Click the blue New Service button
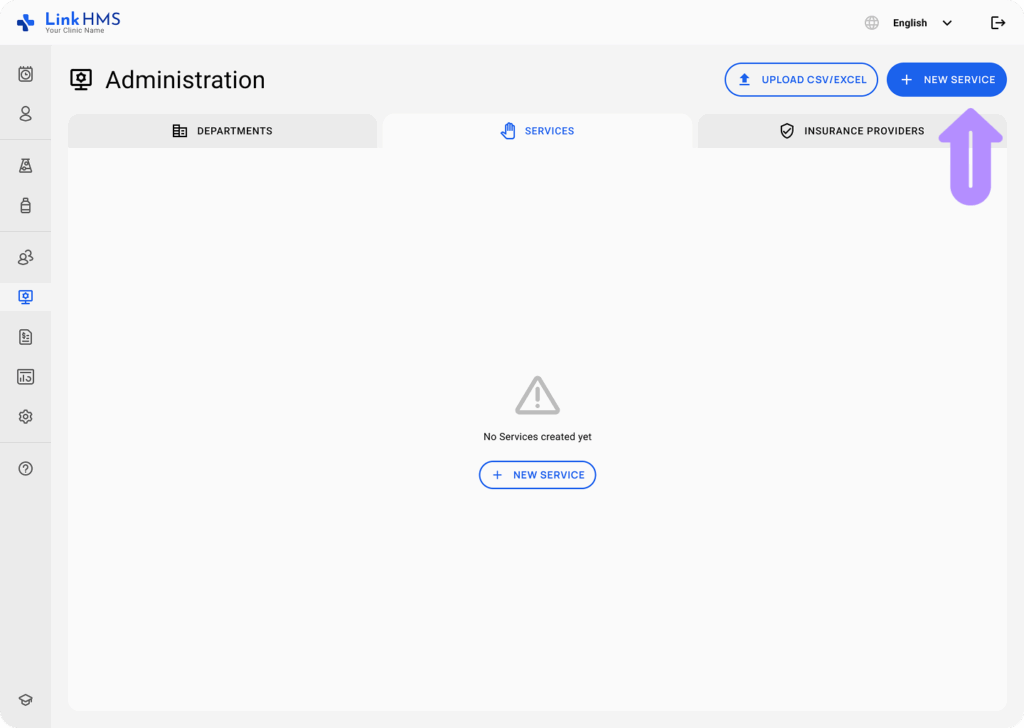1024x728 pixels. point(946,80)
